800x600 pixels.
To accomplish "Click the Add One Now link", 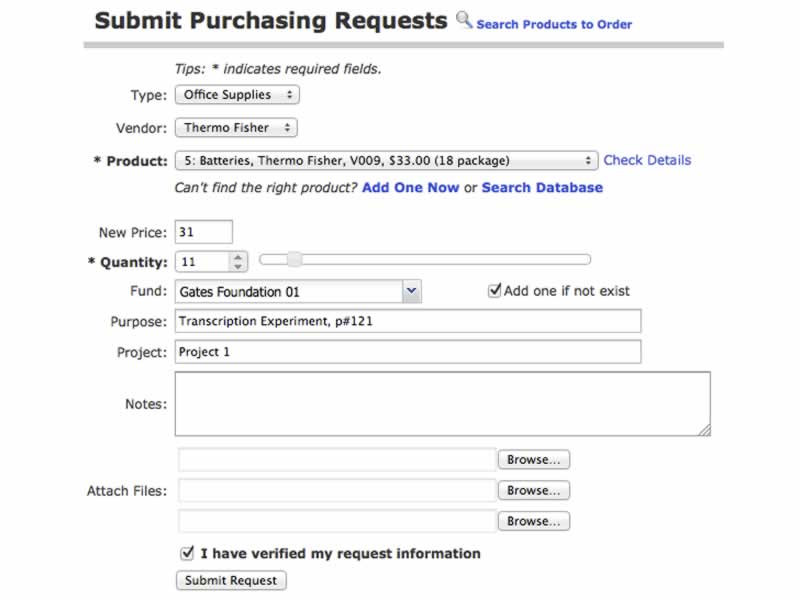I will point(411,187).
